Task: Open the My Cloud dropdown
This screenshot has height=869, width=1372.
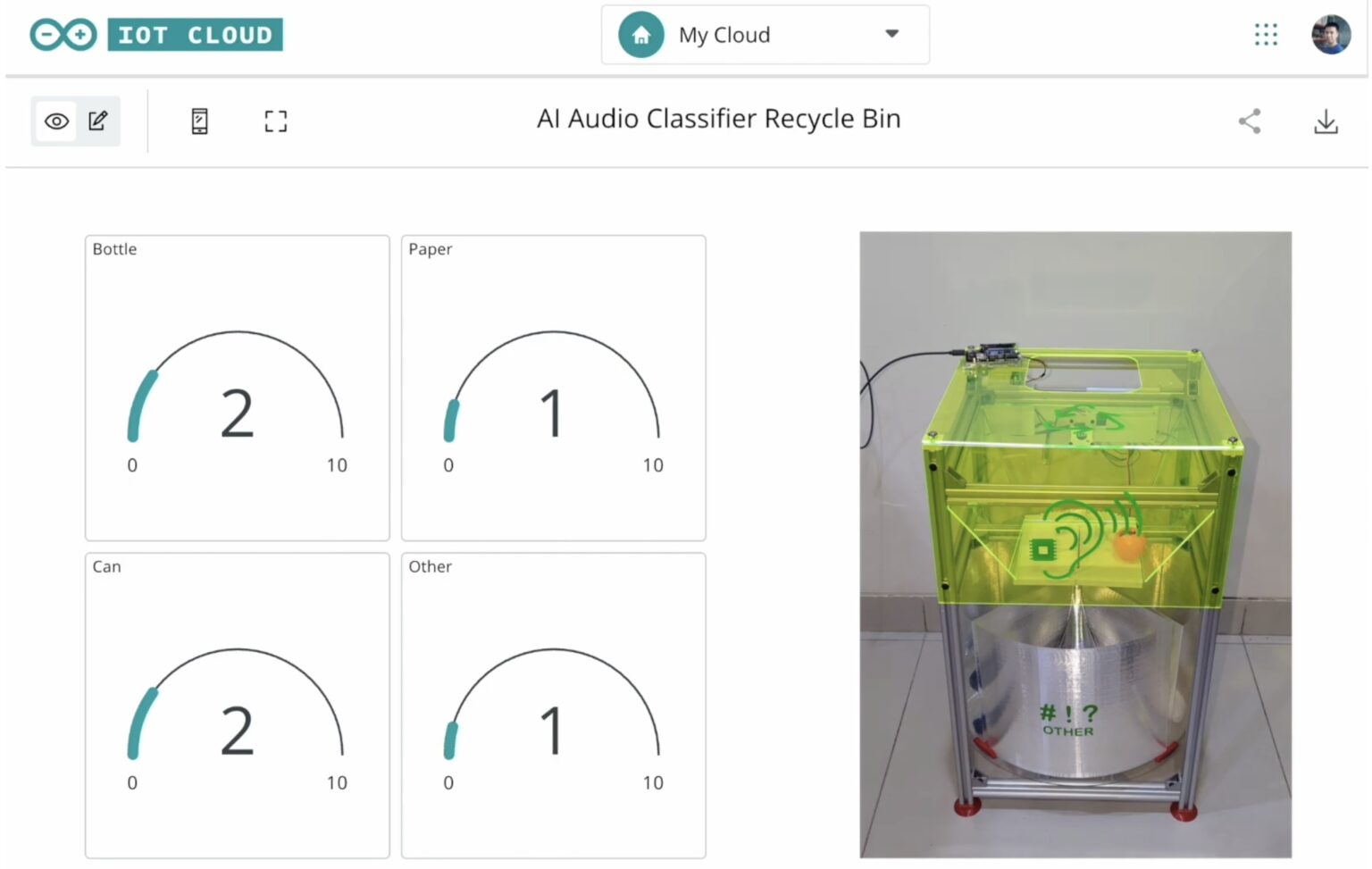Action: tap(764, 34)
